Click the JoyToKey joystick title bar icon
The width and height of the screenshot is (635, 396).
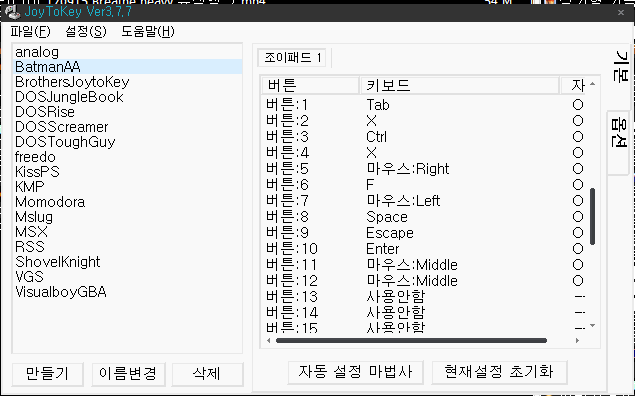coord(12,12)
